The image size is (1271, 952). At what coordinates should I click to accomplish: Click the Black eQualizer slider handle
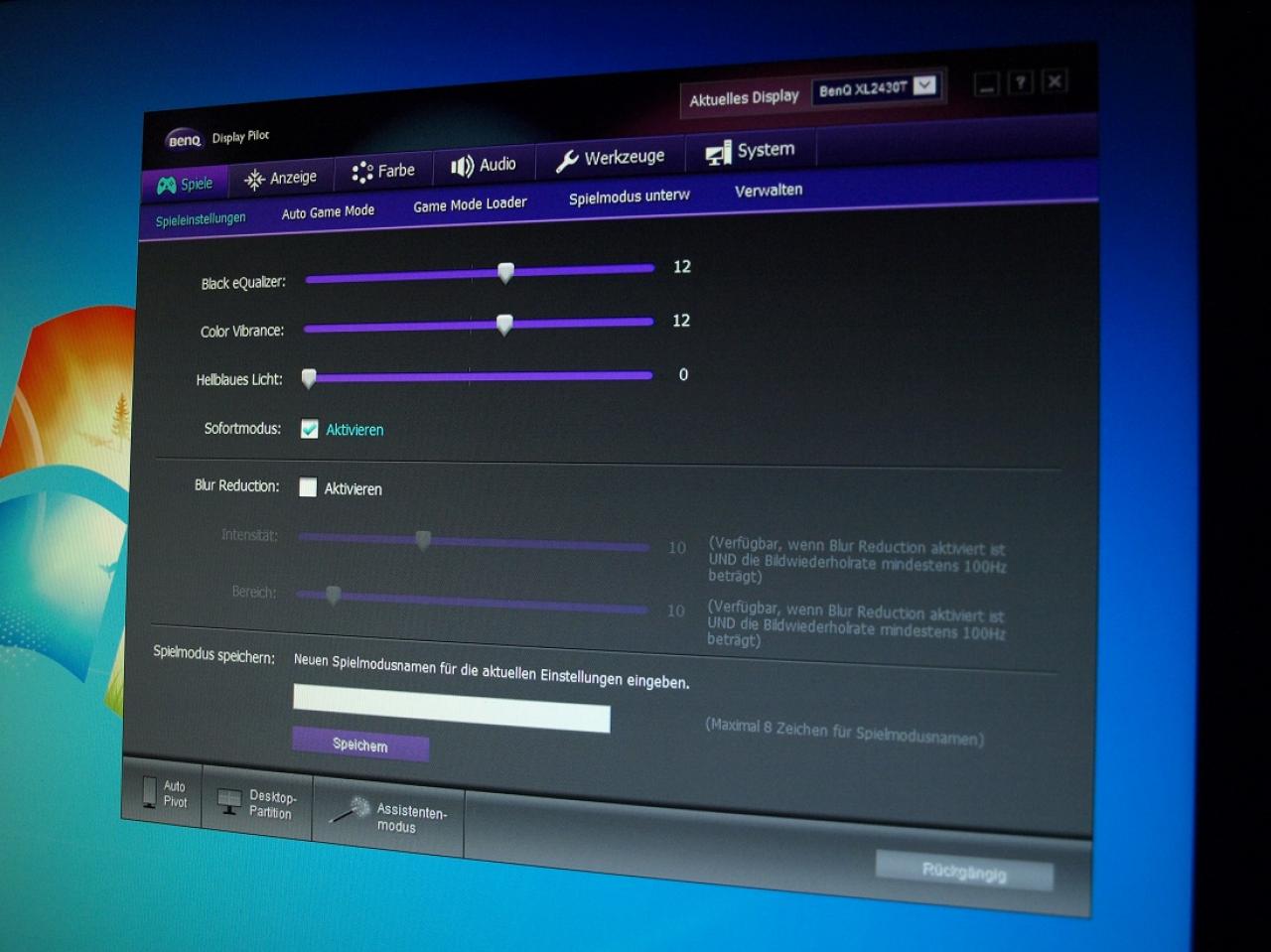[x=505, y=272]
